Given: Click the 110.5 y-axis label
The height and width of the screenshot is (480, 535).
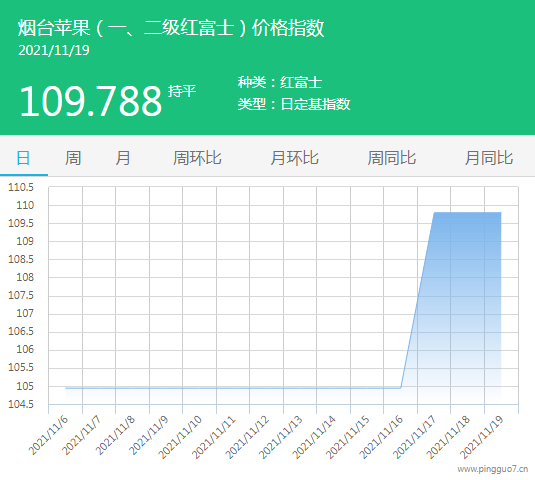Looking at the screenshot, I should click(21, 187).
